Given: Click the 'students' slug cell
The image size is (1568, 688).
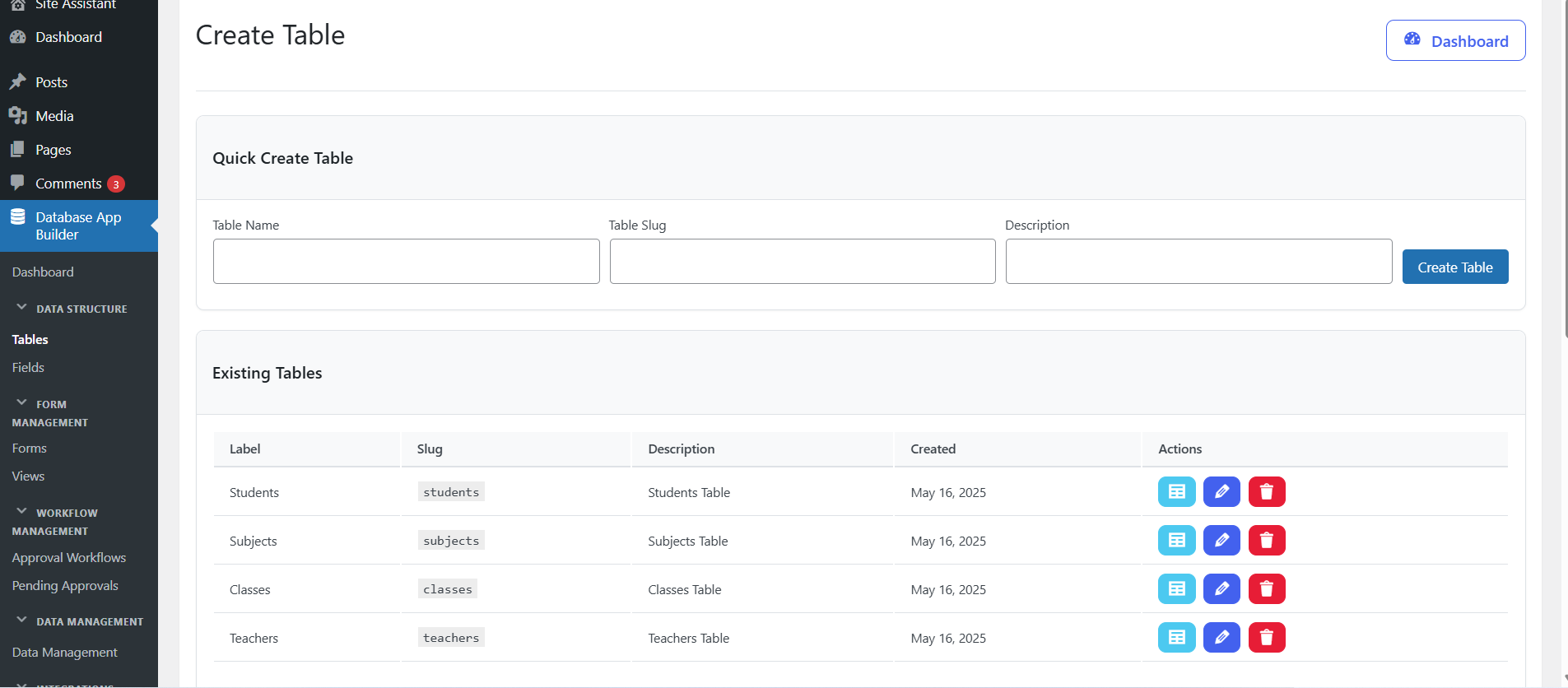Looking at the screenshot, I should pos(451,491).
